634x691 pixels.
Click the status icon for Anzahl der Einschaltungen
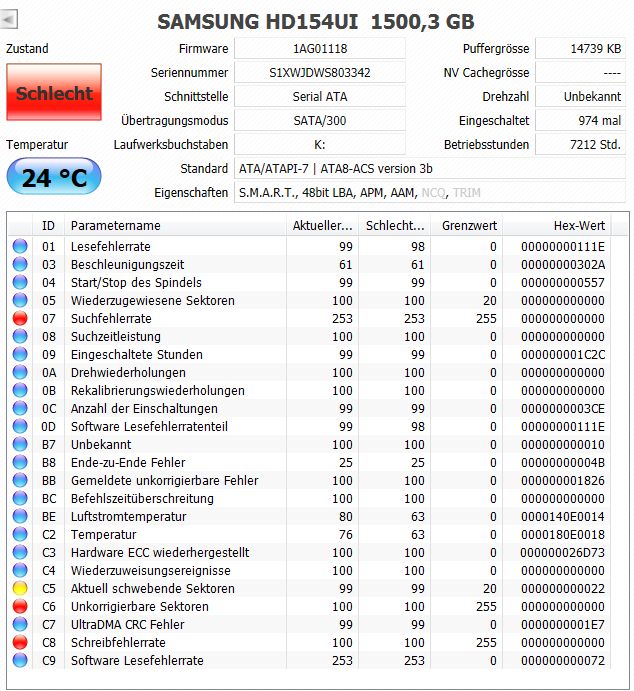pos(20,408)
